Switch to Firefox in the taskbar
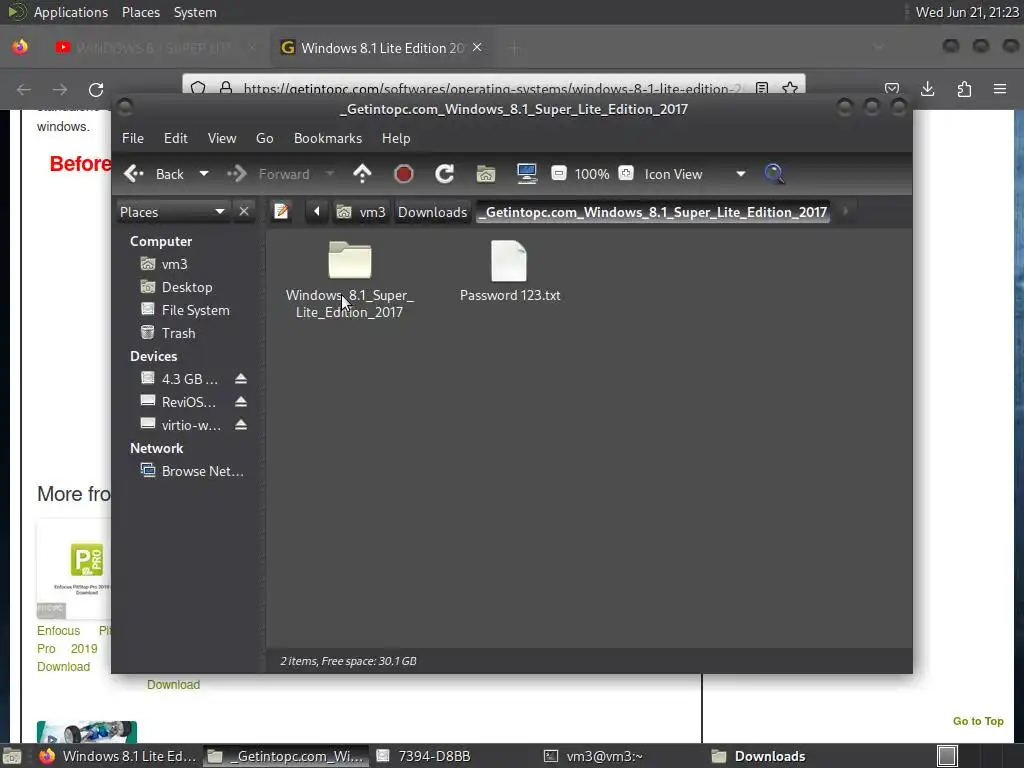Image resolution: width=1024 pixels, height=768 pixels. [117, 756]
